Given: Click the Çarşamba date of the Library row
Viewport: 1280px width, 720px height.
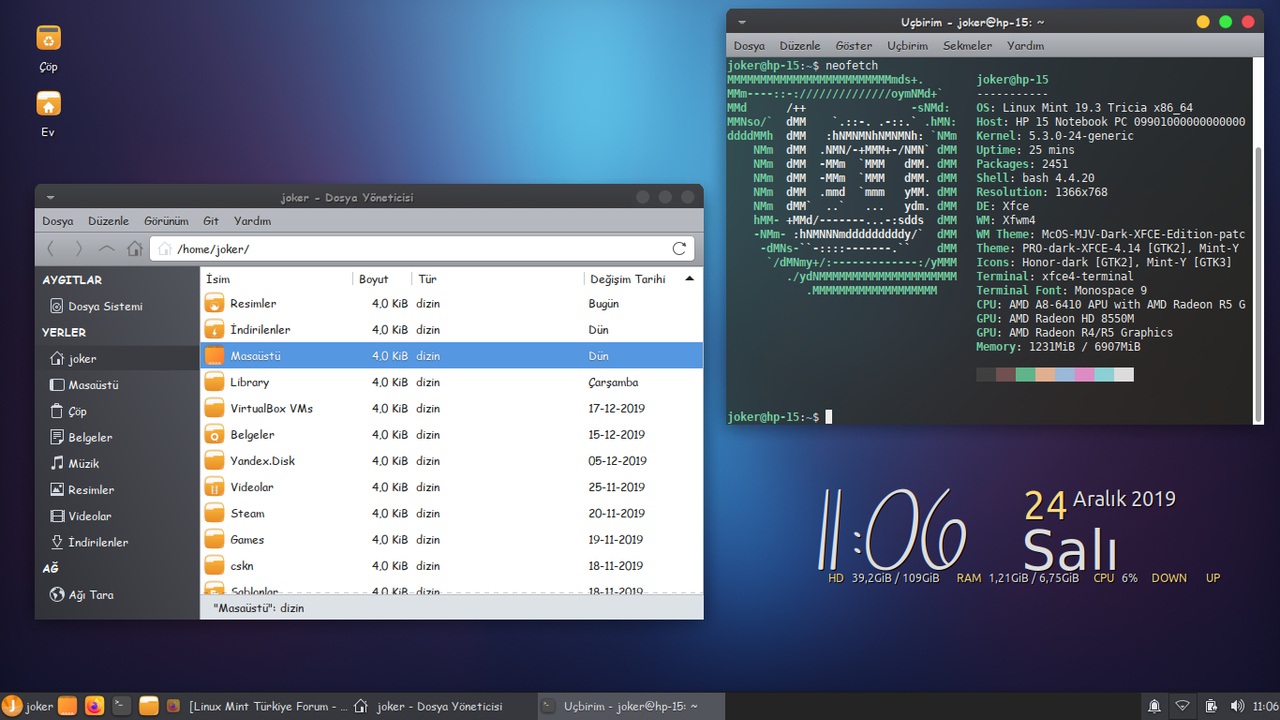Looking at the screenshot, I should coord(613,382).
